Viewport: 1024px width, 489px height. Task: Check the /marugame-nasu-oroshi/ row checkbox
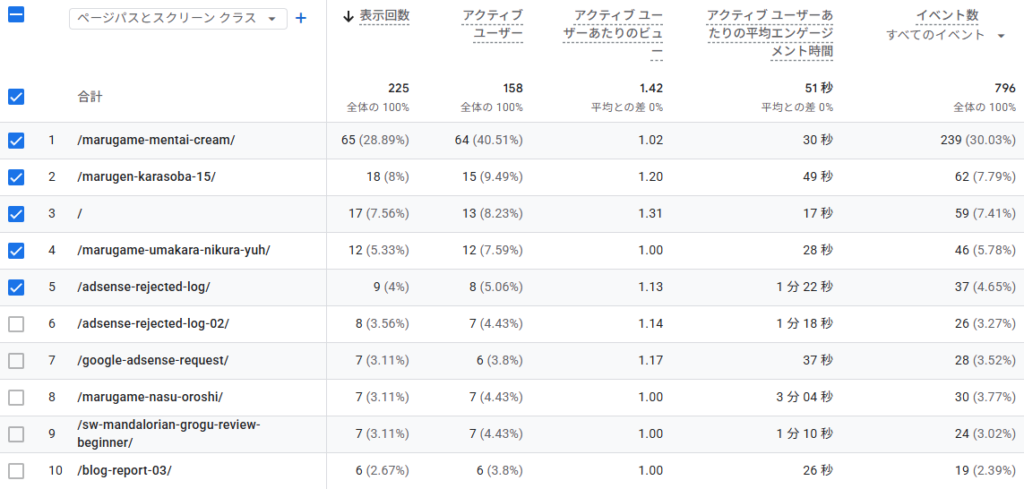pyautogui.click(x=16, y=397)
